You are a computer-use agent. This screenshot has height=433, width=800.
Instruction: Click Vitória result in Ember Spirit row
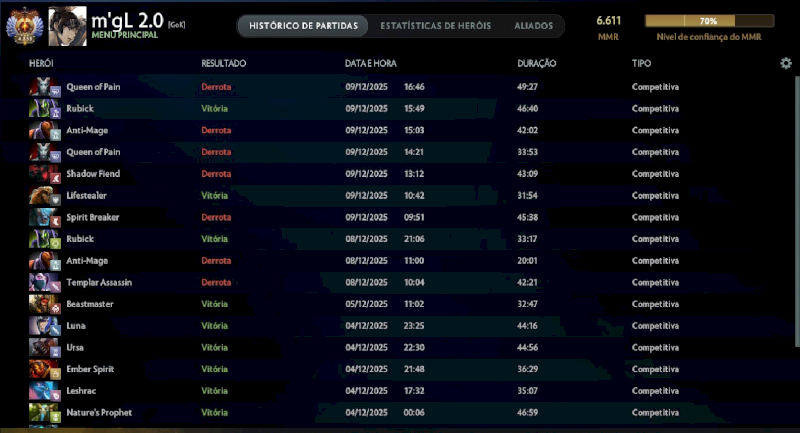tap(214, 369)
